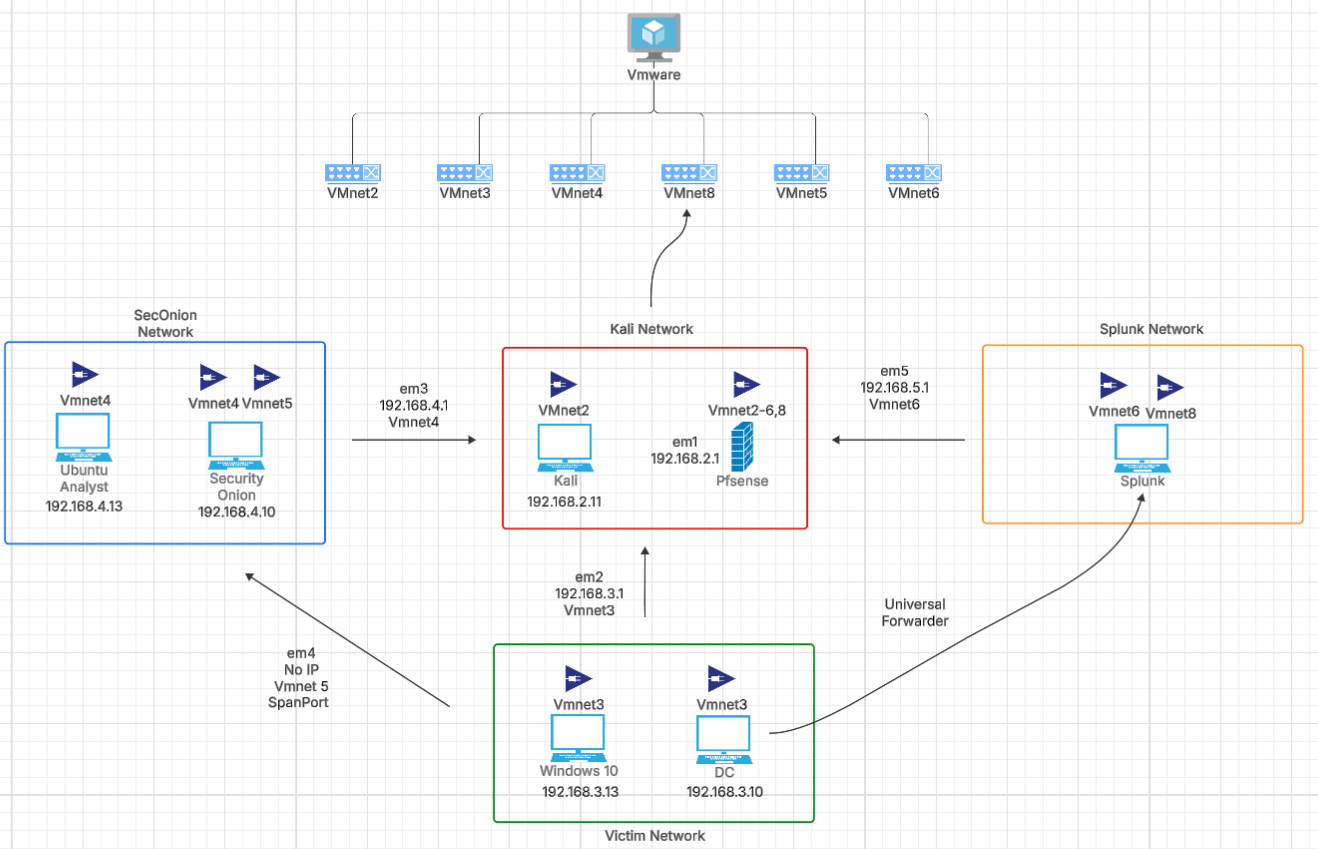The image size is (1318, 849).
Task: Click the Windows 10 computer icon
Action: (x=579, y=737)
